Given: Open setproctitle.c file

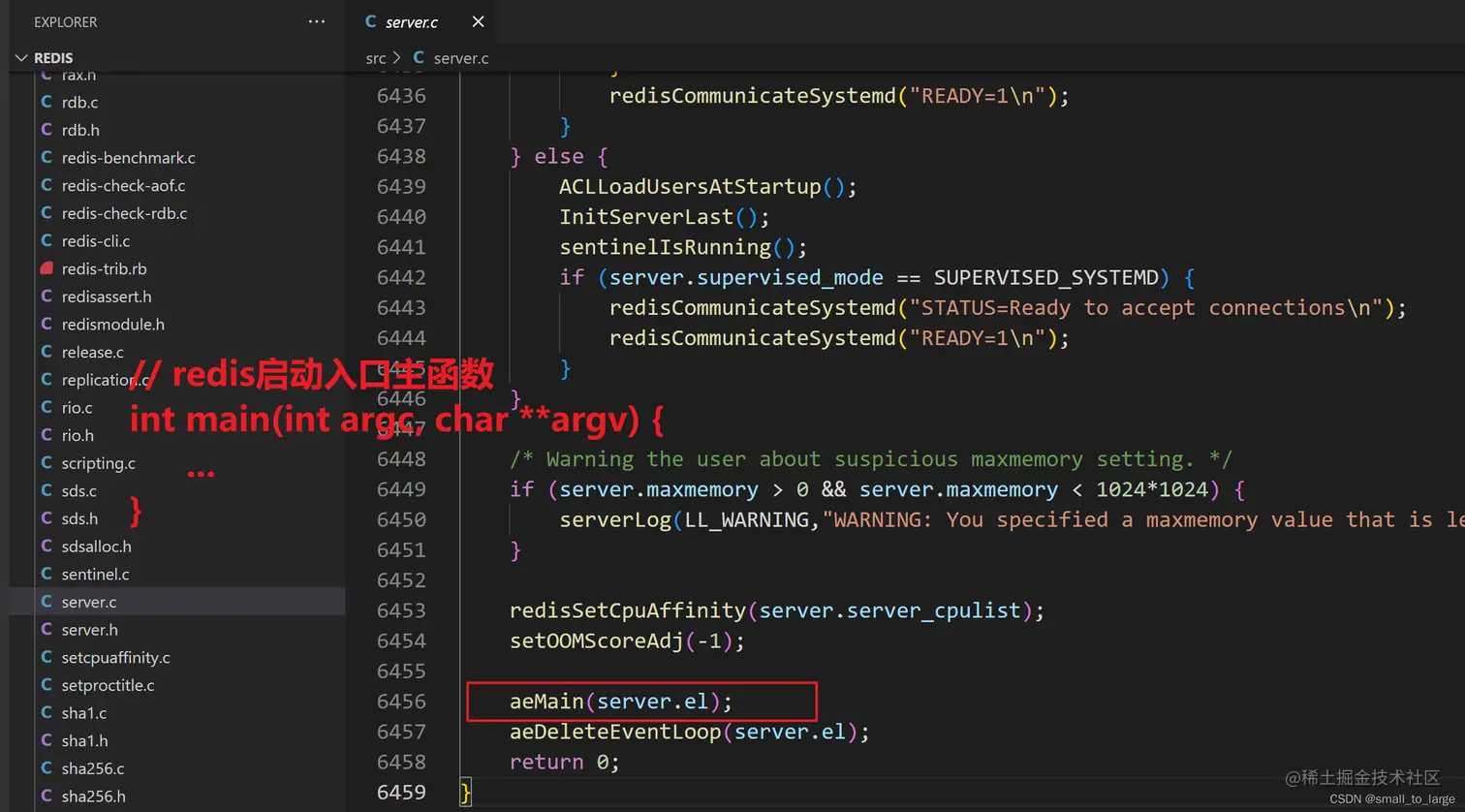Looking at the screenshot, I should [x=108, y=685].
